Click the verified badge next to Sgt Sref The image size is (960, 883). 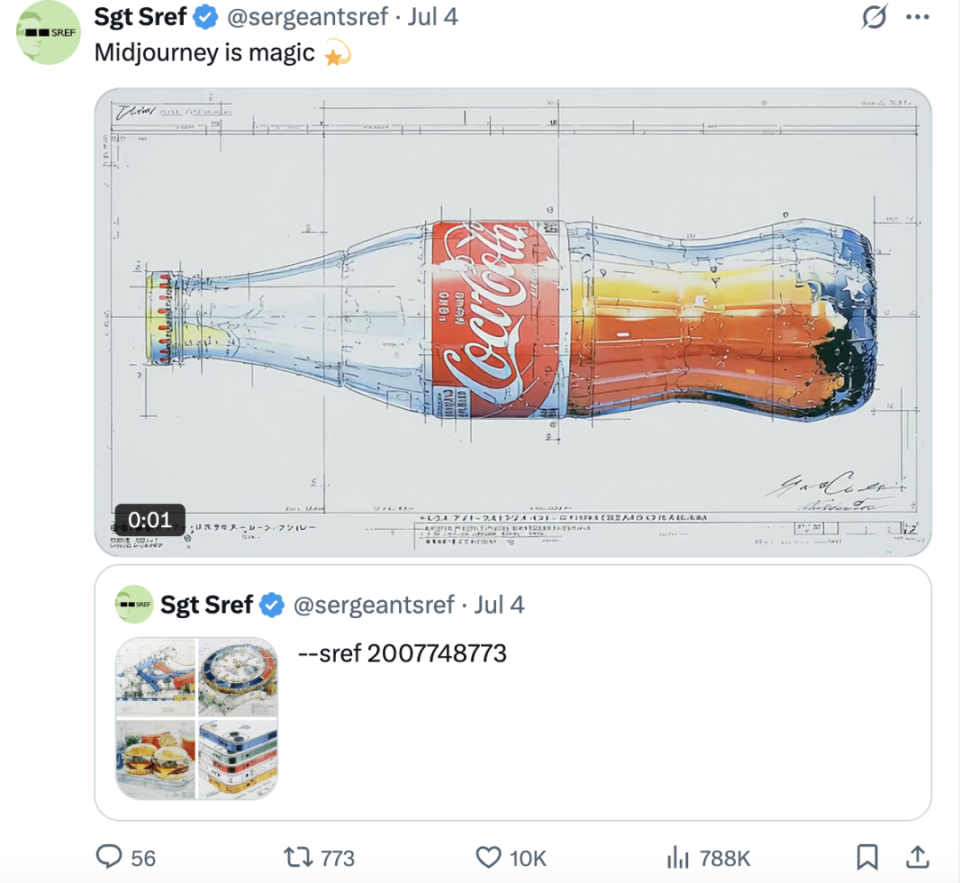pos(206,17)
